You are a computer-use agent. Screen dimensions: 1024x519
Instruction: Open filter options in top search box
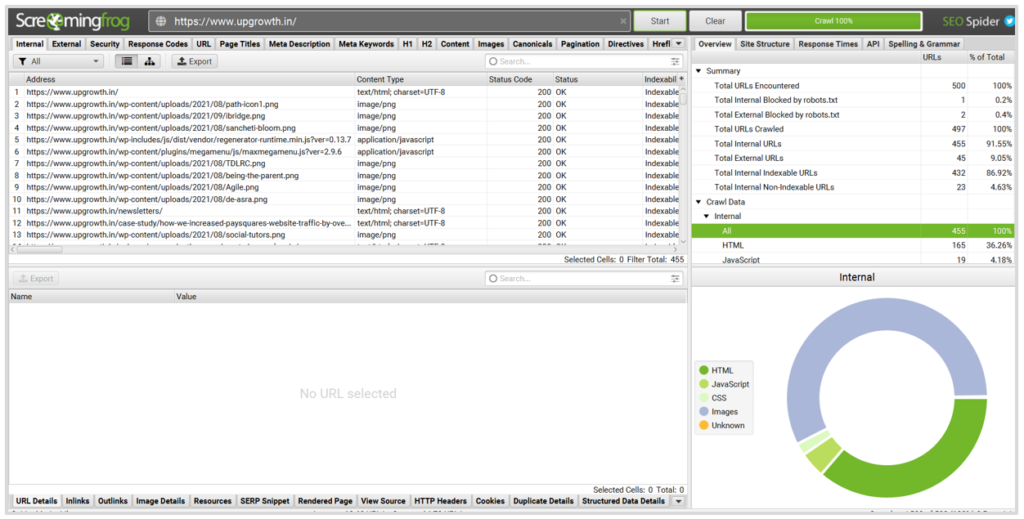coord(675,61)
